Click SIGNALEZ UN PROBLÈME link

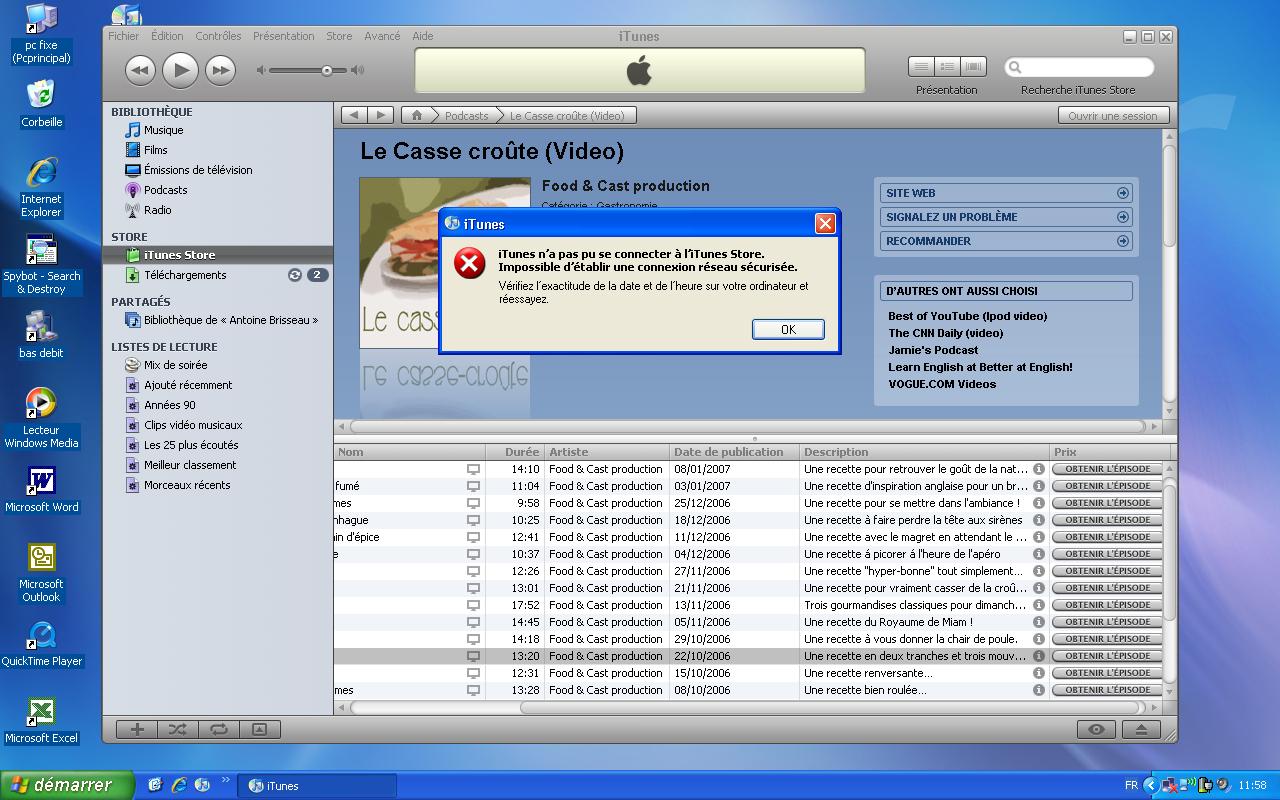pyautogui.click(x=1006, y=217)
